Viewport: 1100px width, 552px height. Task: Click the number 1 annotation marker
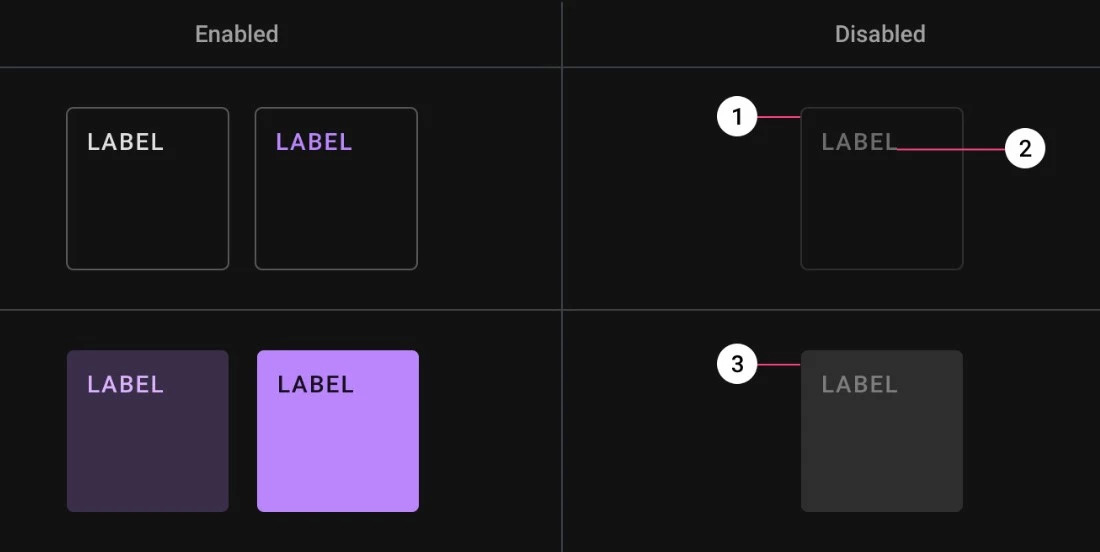[x=737, y=118]
